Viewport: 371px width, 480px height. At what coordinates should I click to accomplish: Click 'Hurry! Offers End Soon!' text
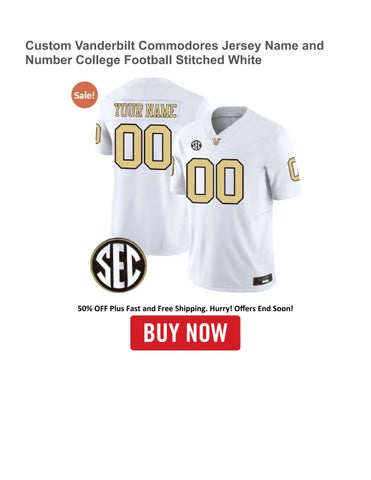(252, 308)
